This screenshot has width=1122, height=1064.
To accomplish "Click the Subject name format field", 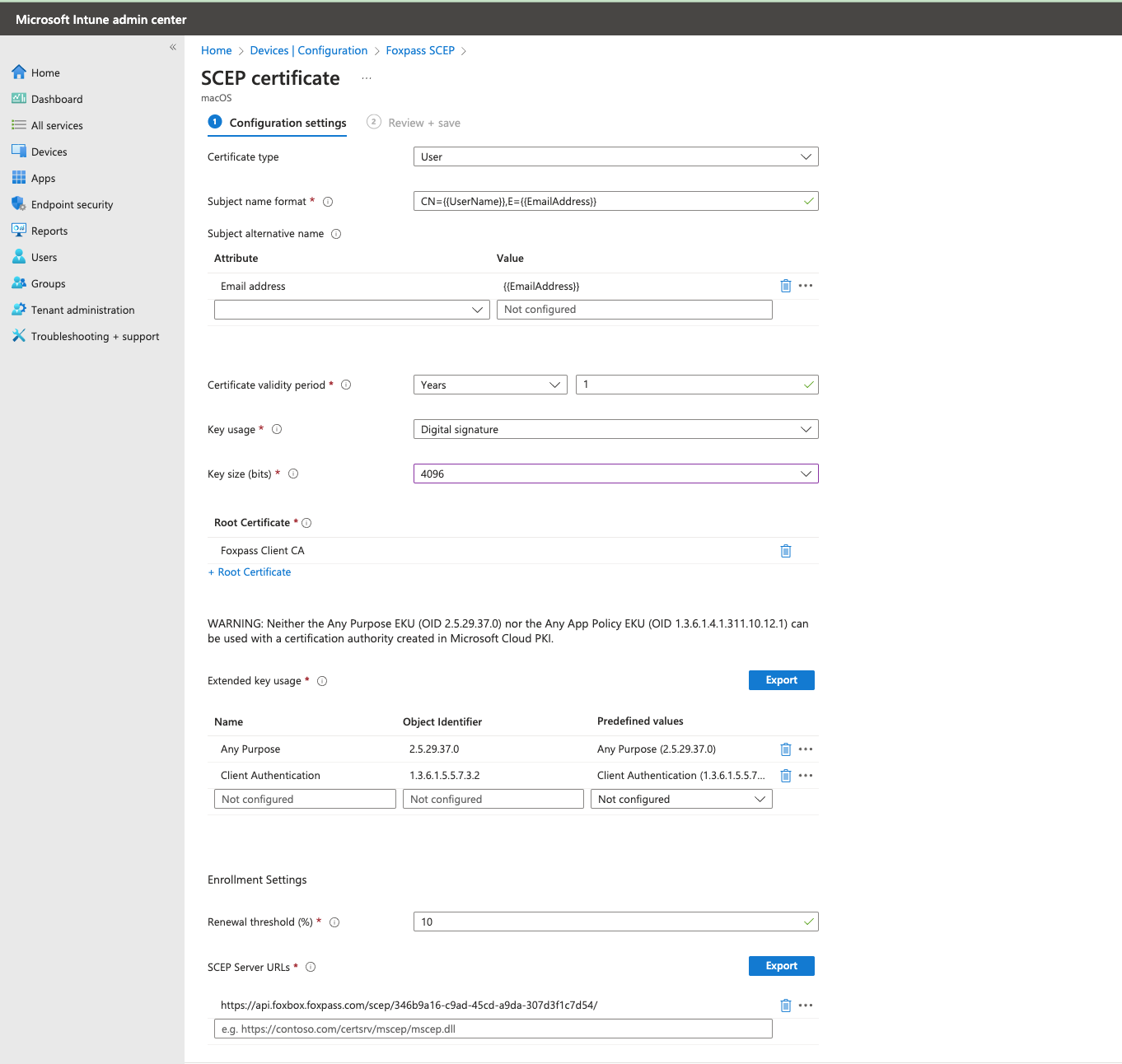I will pyautogui.click(x=616, y=201).
